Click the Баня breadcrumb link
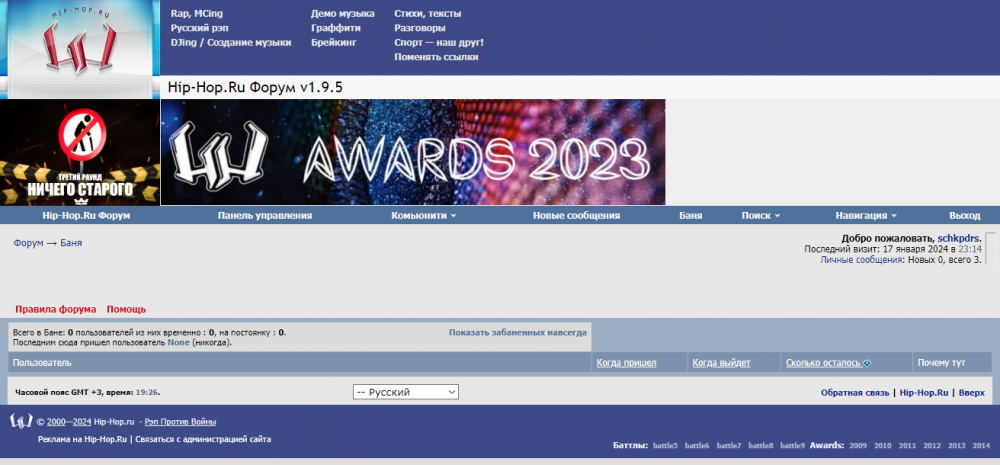1000x465 pixels. 71,243
